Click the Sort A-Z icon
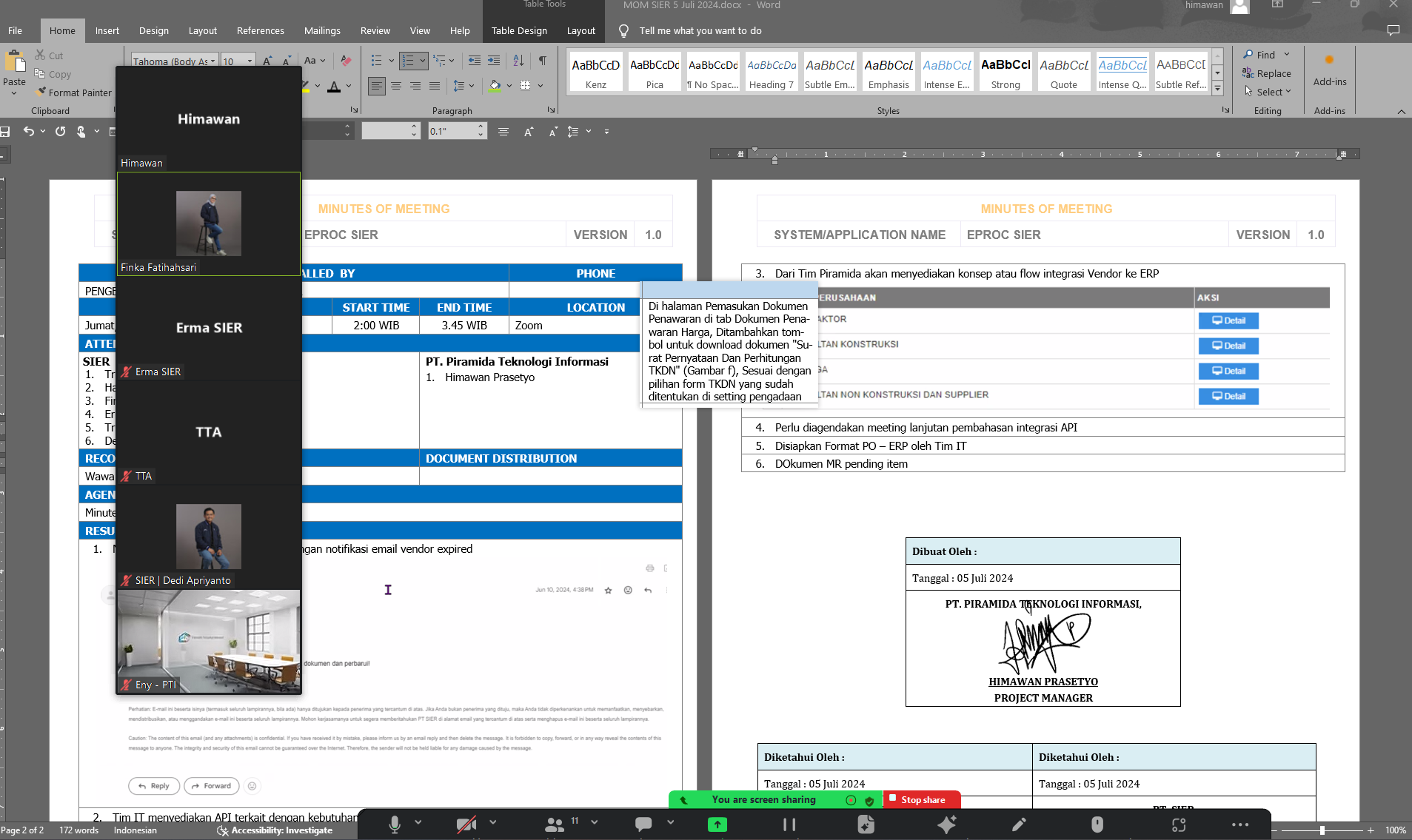 [518, 61]
